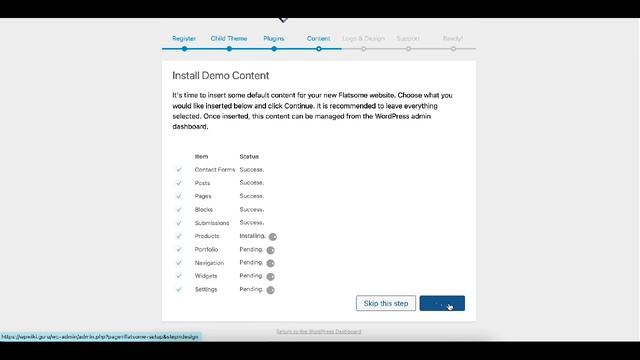
Task: Toggle the Products checkbox
Action: click(x=179, y=236)
